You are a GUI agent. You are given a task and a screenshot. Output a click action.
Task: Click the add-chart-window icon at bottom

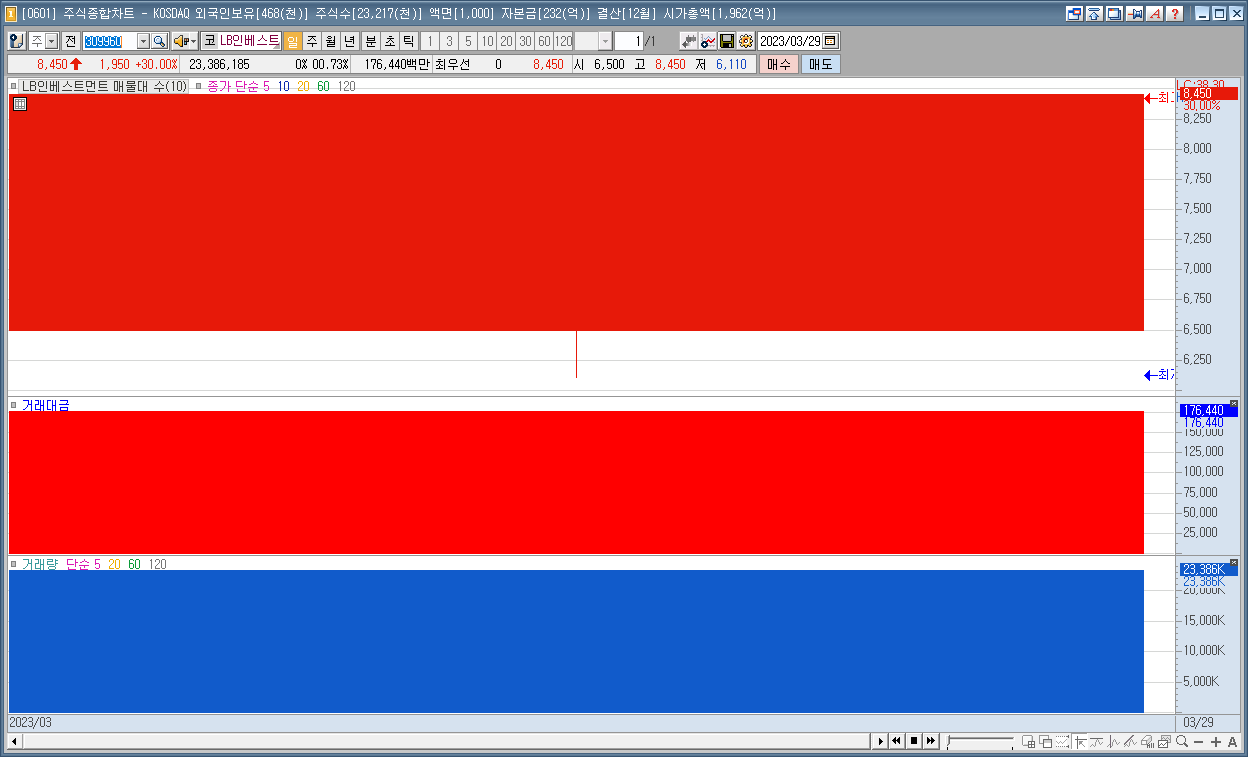[x=1028, y=741]
